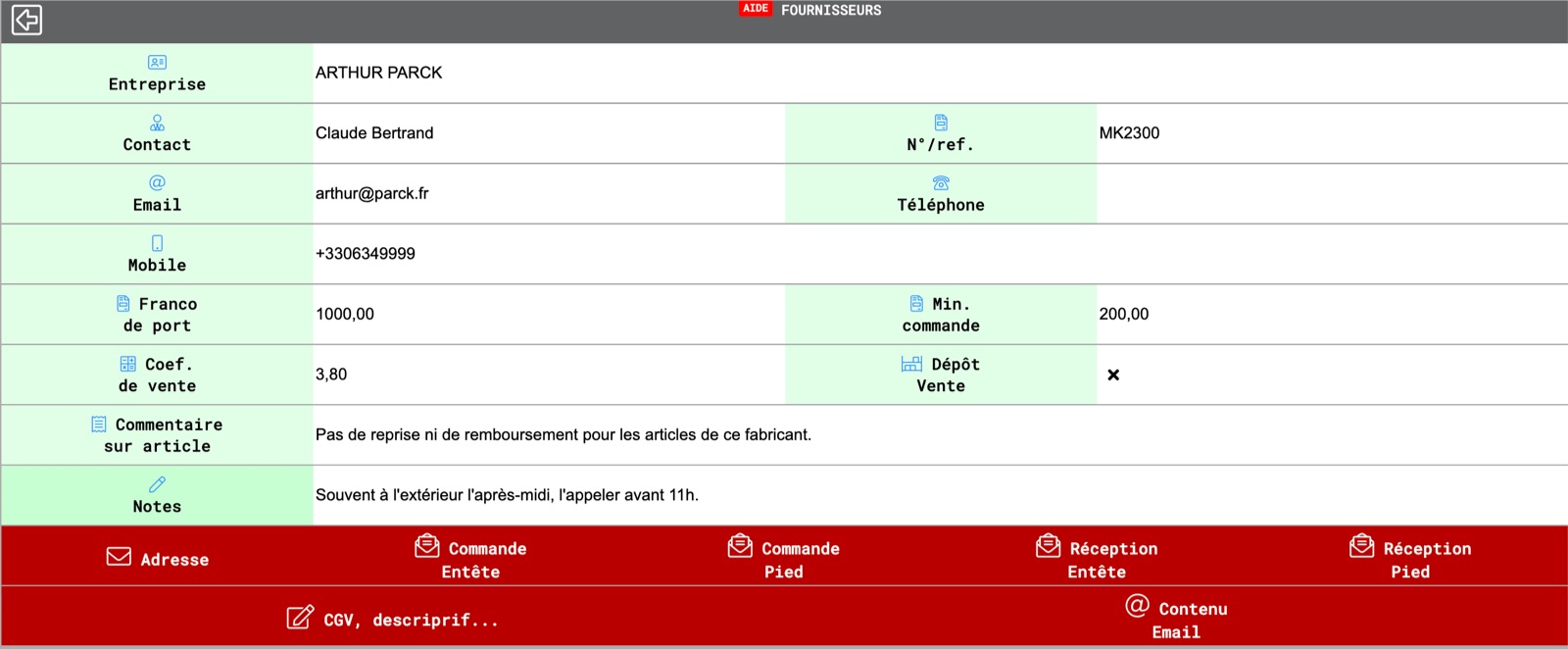Click the back arrow icon at top left
This screenshot has height=649, width=1568.
pyautogui.click(x=26, y=20)
